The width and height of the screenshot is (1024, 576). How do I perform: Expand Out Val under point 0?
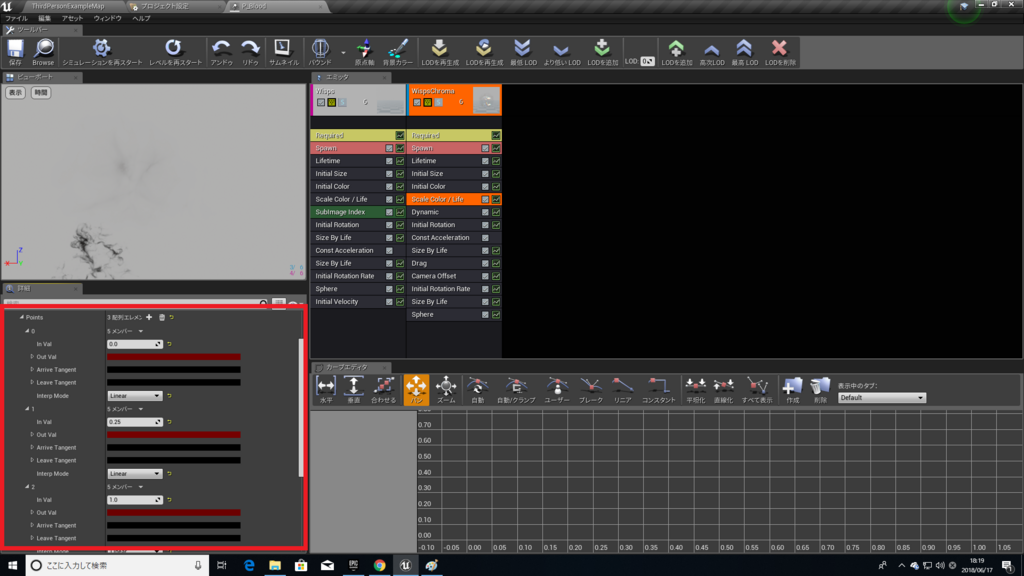tap(32, 357)
